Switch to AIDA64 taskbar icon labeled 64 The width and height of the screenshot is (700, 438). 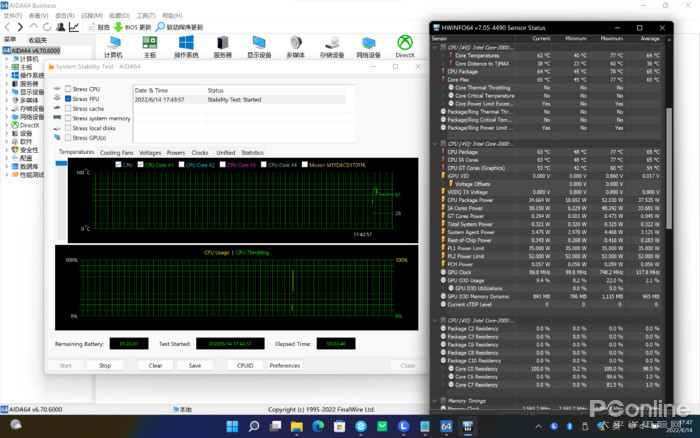(446, 426)
